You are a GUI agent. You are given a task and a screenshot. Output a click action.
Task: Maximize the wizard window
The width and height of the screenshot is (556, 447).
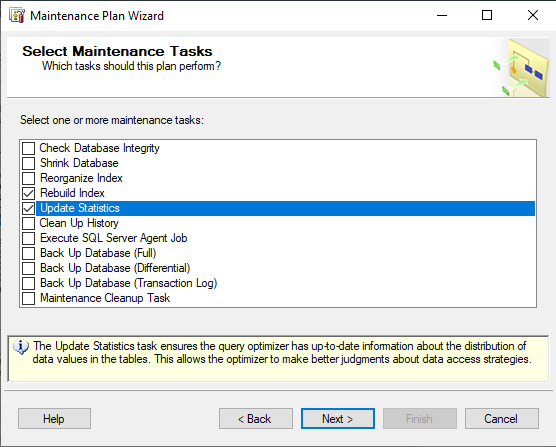click(x=487, y=15)
